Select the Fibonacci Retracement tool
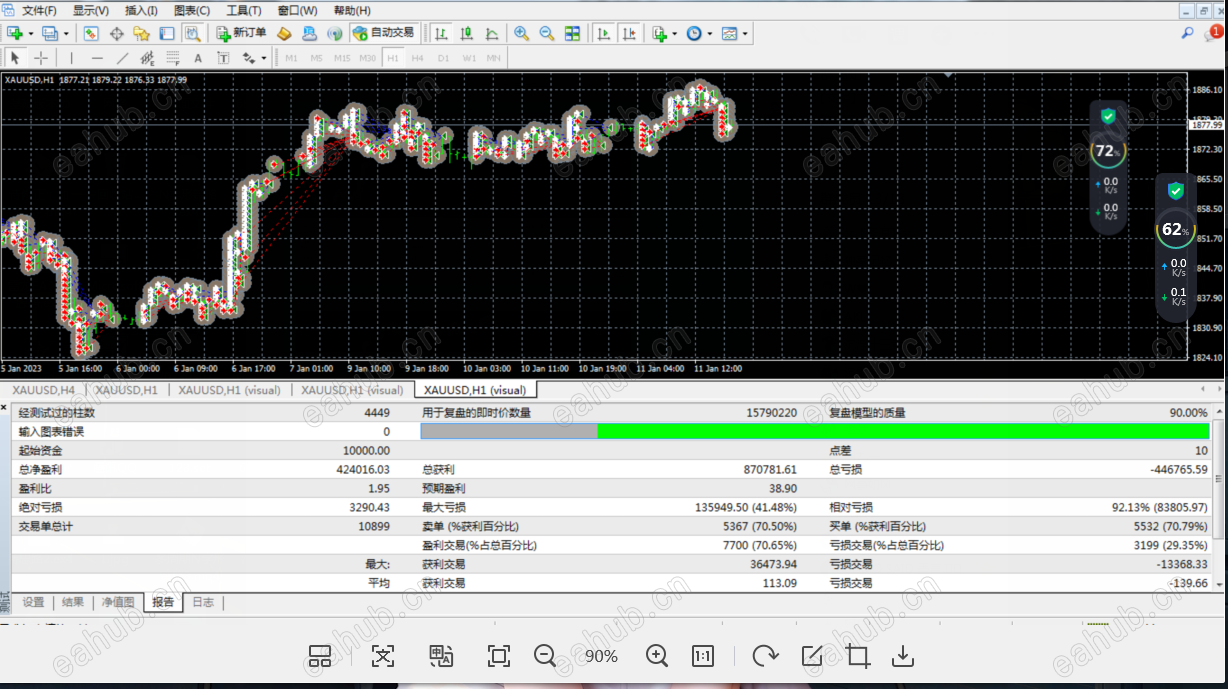The height and width of the screenshot is (689, 1228). coord(173,58)
